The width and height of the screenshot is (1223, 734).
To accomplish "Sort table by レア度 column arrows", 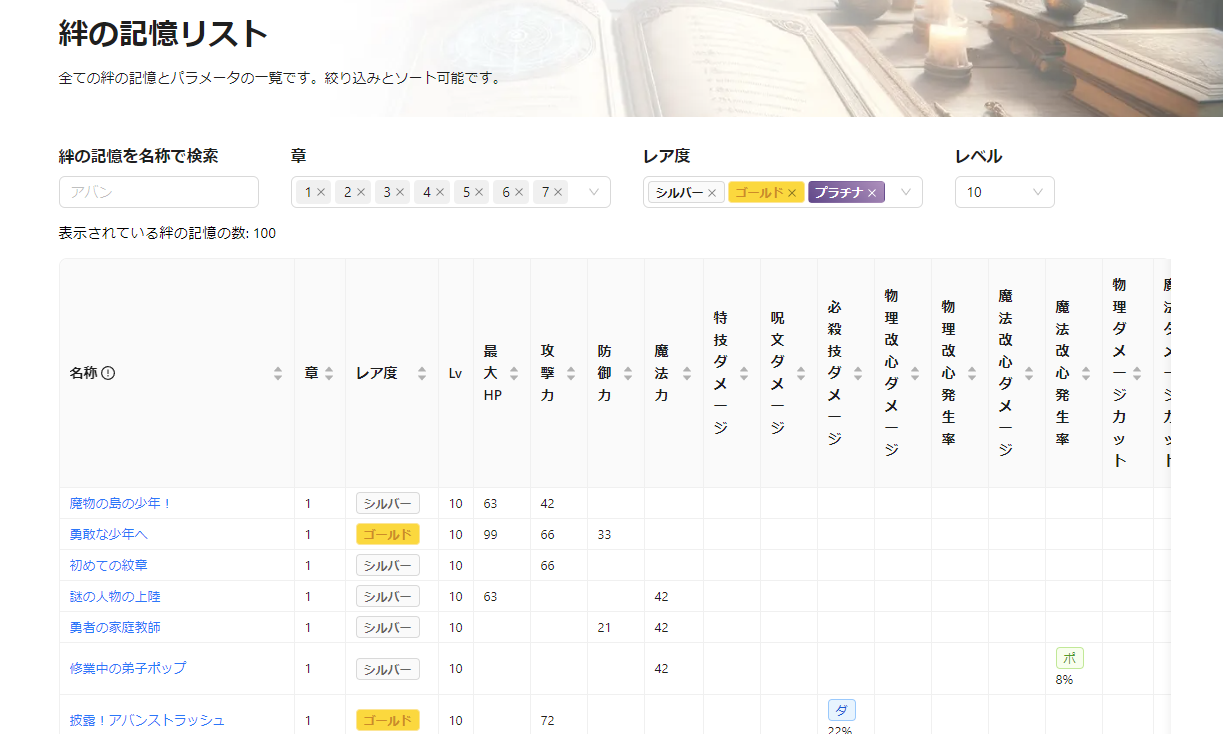I will tap(422, 373).
